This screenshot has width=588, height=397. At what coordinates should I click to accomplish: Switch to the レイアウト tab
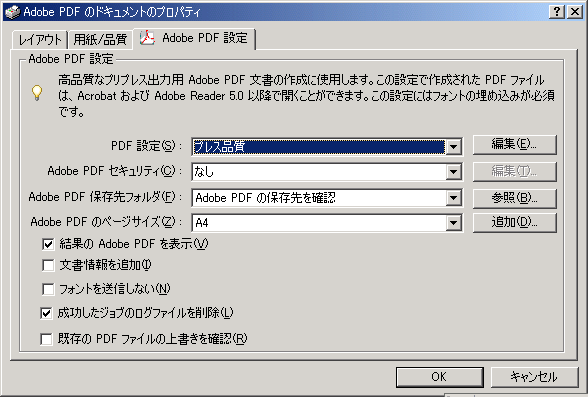coord(40,40)
